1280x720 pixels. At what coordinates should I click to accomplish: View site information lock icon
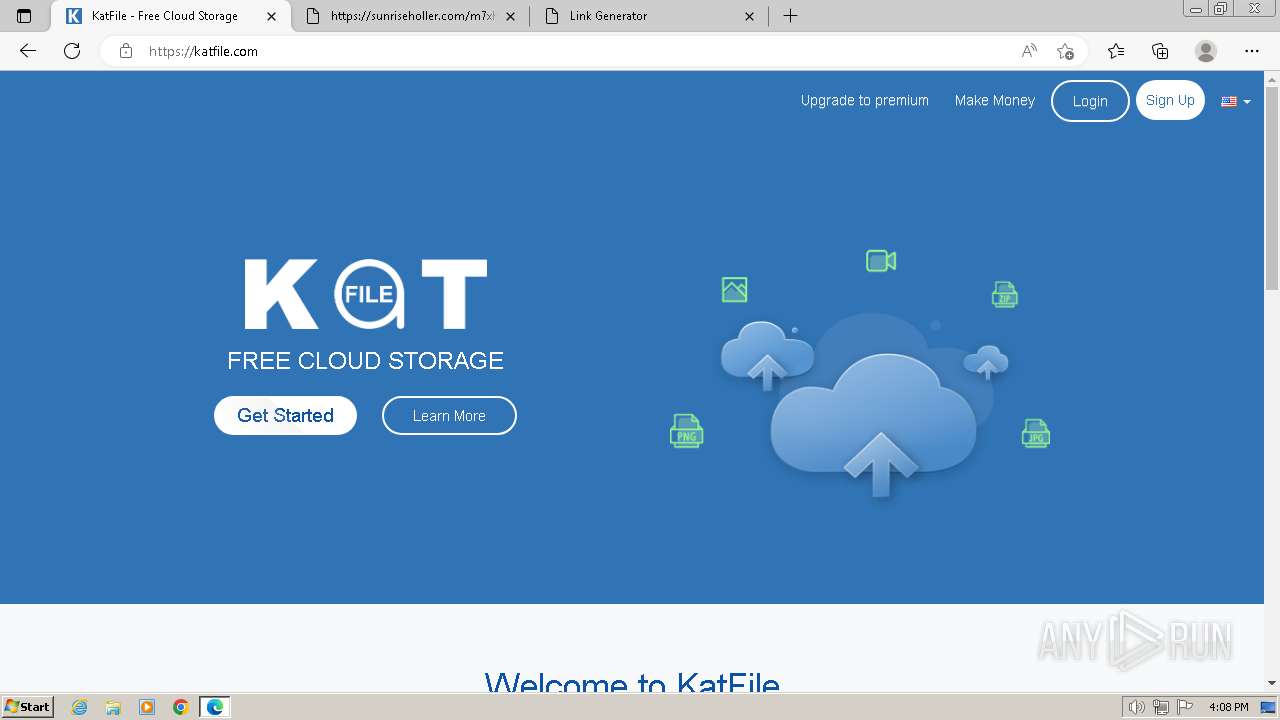(x=126, y=51)
